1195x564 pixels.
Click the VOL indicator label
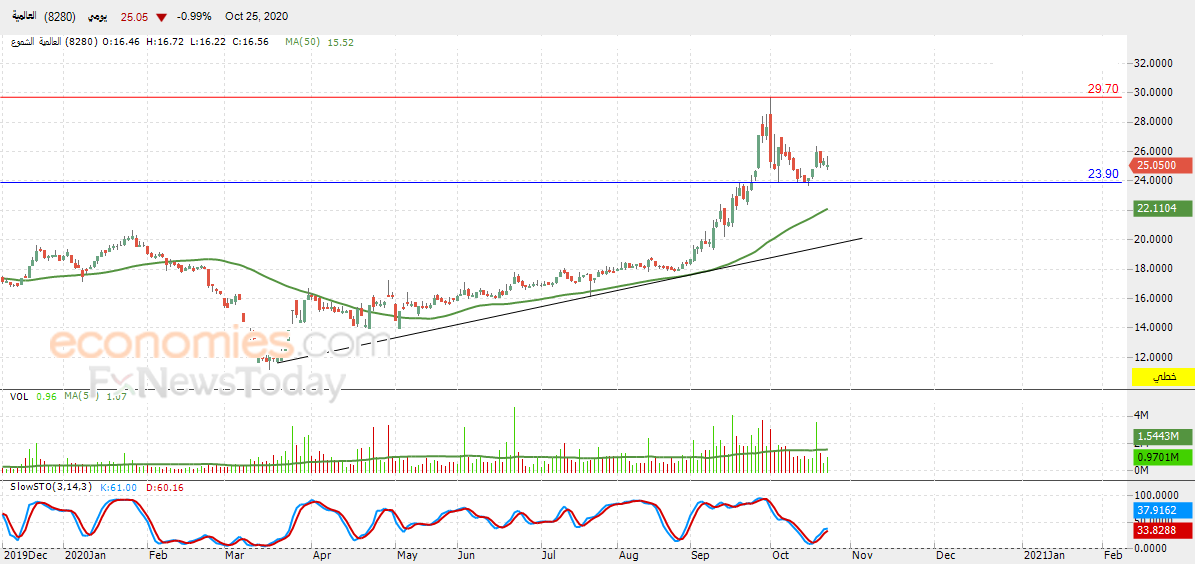(x=21, y=396)
